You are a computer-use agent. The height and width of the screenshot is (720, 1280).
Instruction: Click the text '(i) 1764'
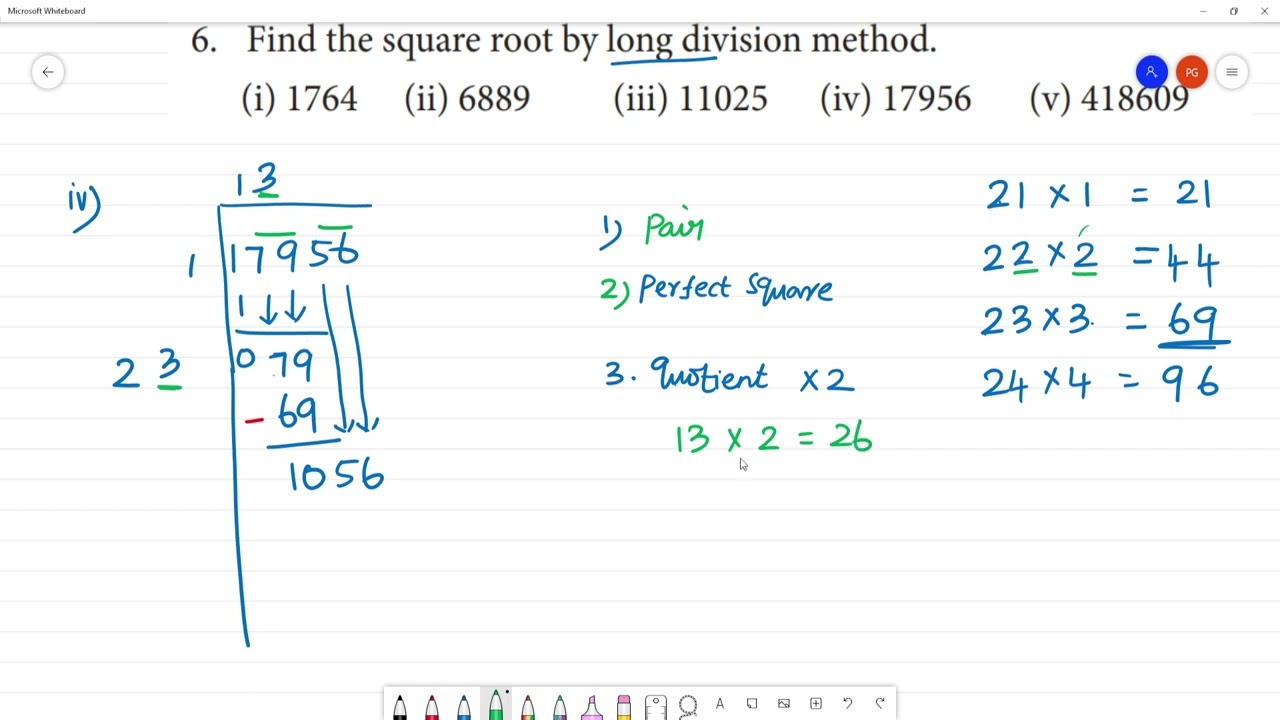click(299, 99)
